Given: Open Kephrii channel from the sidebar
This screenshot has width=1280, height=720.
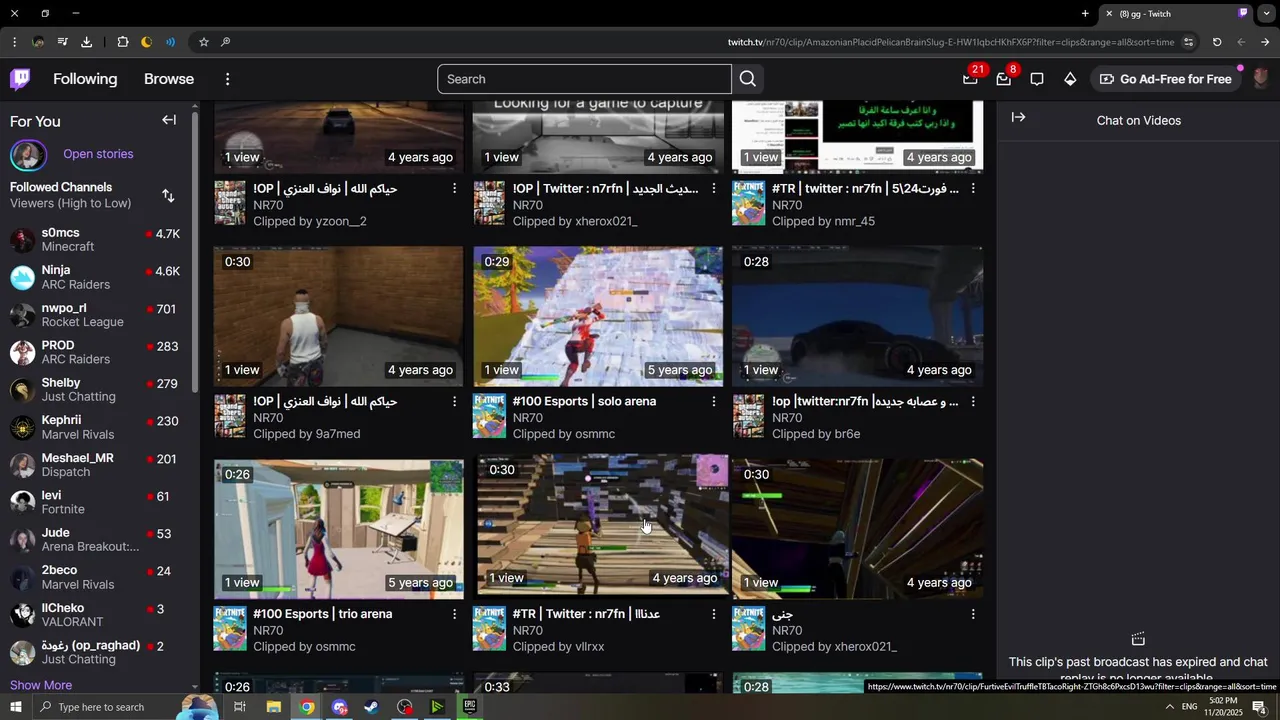Looking at the screenshot, I should click(95, 427).
